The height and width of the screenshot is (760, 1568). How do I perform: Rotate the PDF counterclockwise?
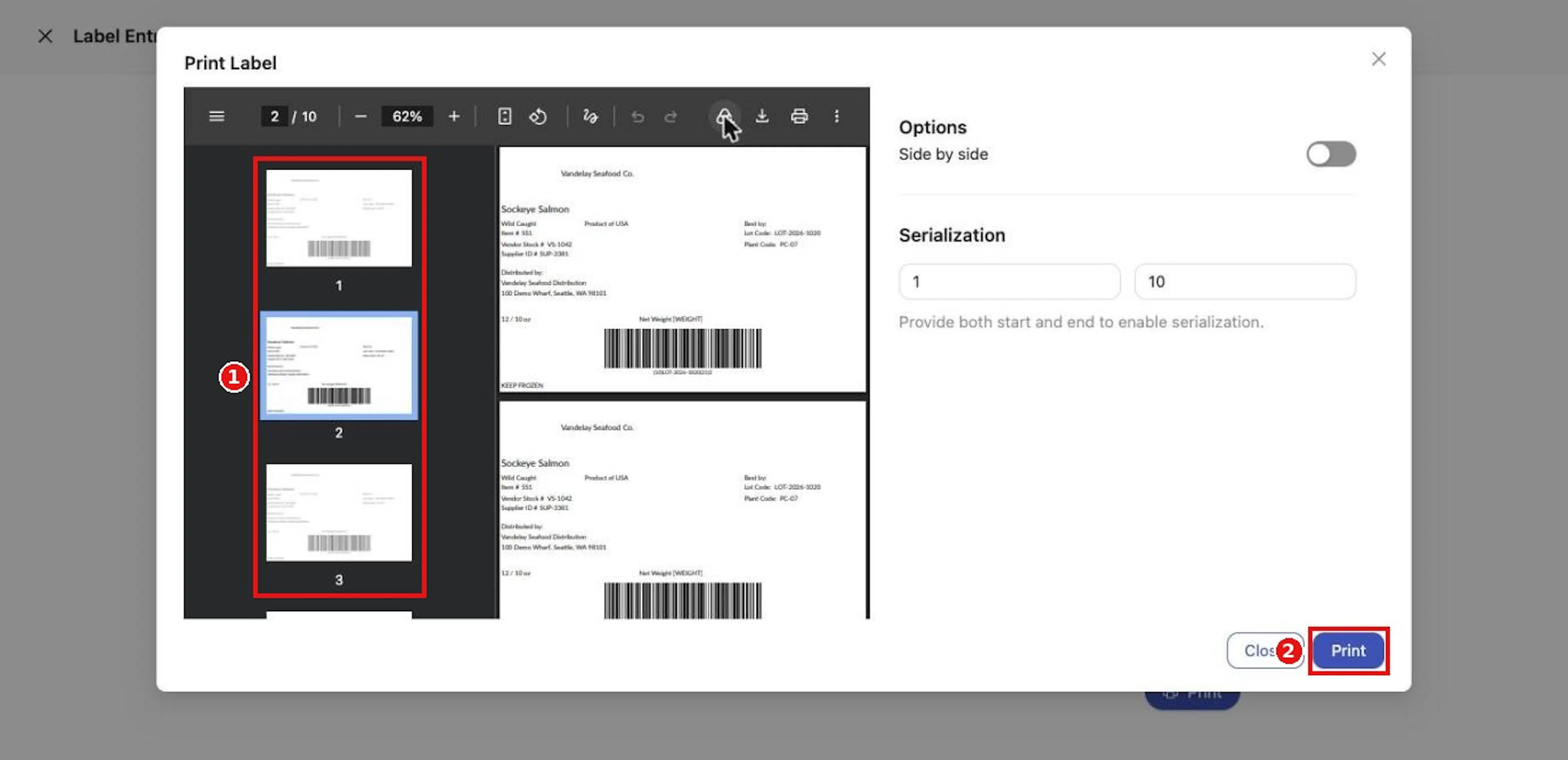[538, 116]
